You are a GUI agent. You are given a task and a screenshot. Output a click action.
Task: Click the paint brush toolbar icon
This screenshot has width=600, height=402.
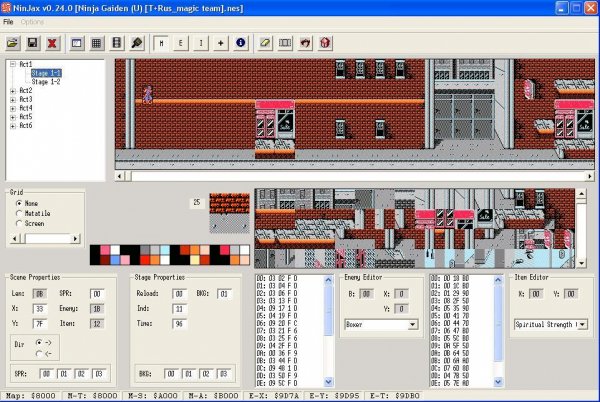[137, 43]
